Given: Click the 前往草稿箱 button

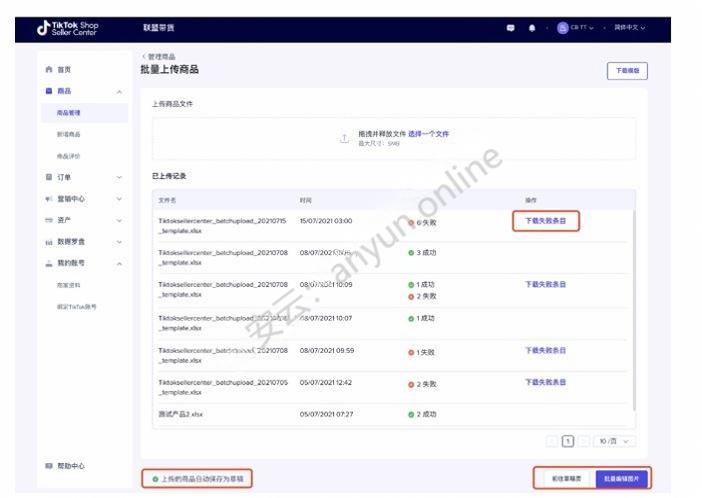Looking at the screenshot, I should (x=566, y=479).
